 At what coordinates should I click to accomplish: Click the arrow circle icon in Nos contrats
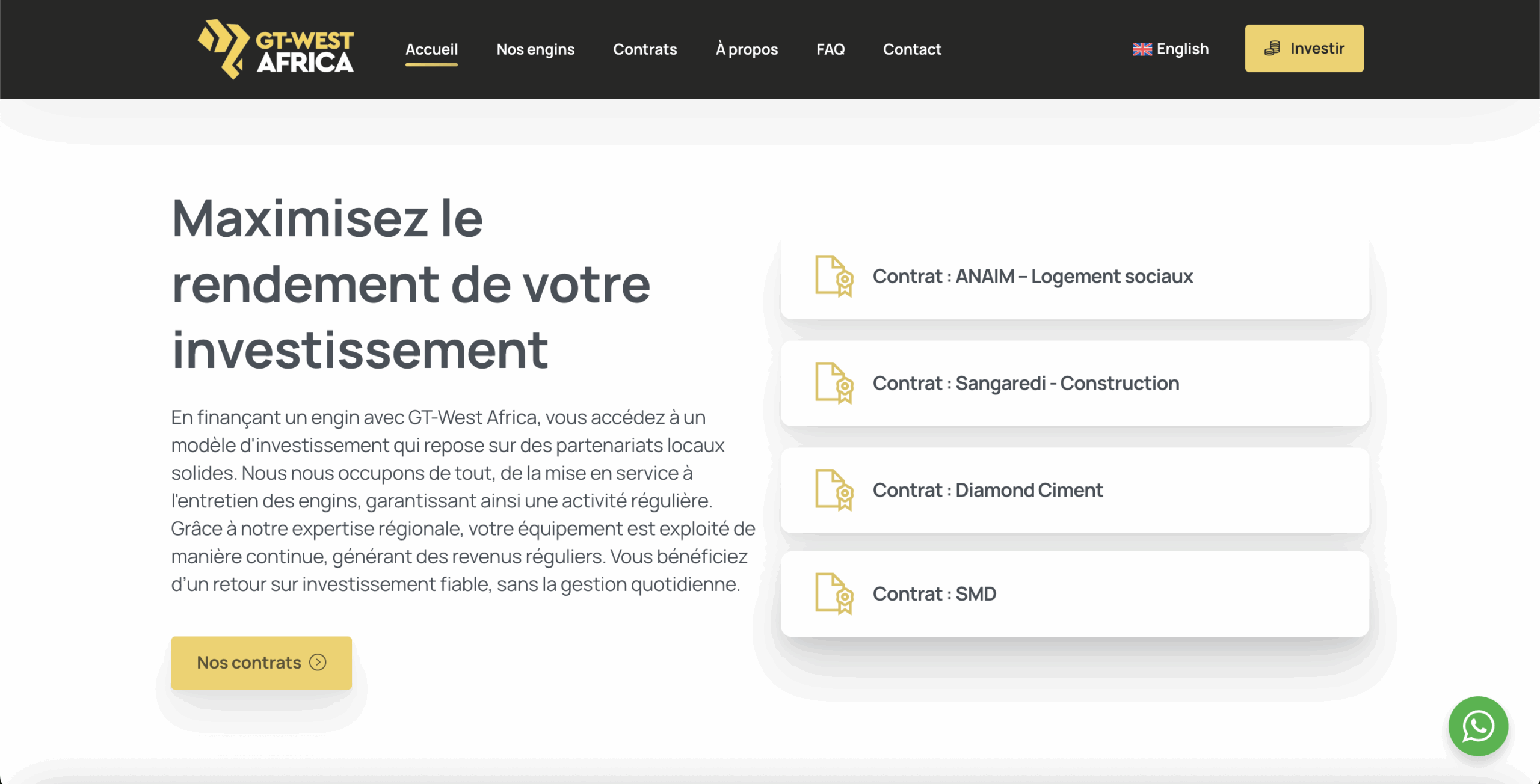318,662
